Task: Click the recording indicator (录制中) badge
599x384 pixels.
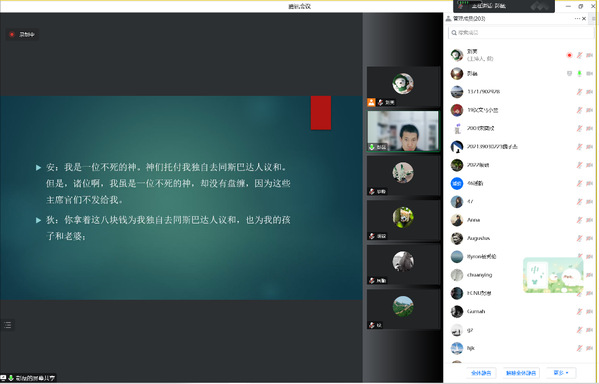Action: [22, 34]
